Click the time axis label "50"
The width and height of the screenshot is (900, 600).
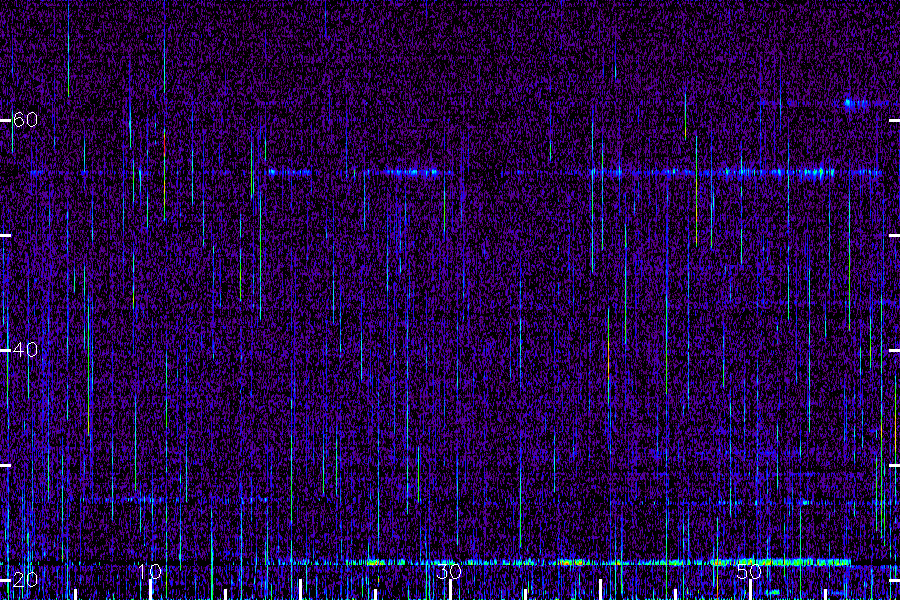pyautogui.click(x=749, y=571)
